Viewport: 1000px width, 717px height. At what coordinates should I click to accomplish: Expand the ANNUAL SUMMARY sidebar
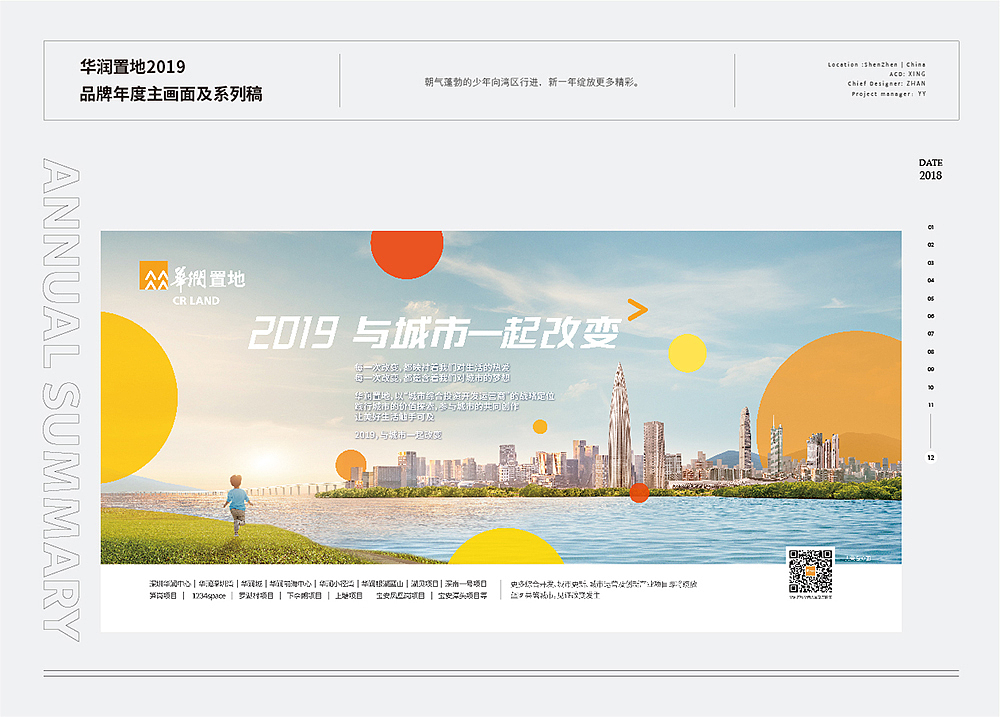click(x=55, y=400)
